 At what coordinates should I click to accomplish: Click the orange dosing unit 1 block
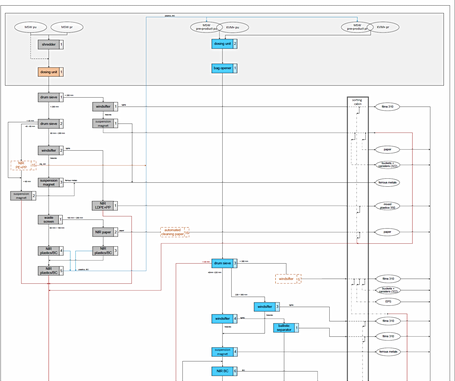tap(51, 72)
